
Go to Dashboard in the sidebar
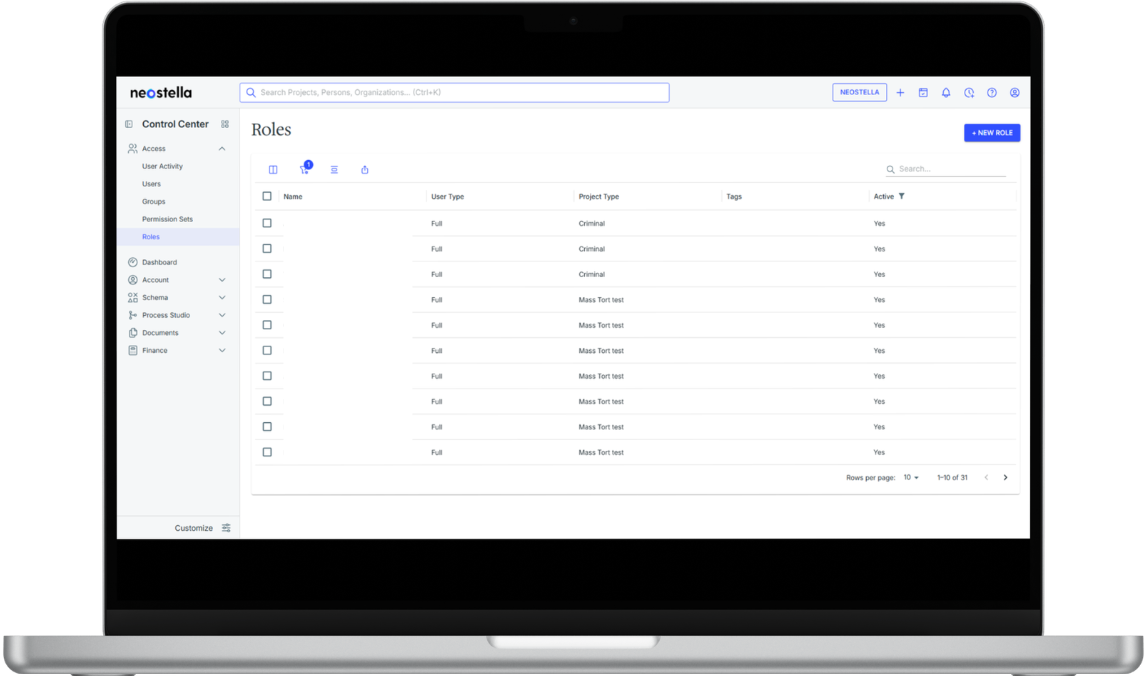click(159, 262)
